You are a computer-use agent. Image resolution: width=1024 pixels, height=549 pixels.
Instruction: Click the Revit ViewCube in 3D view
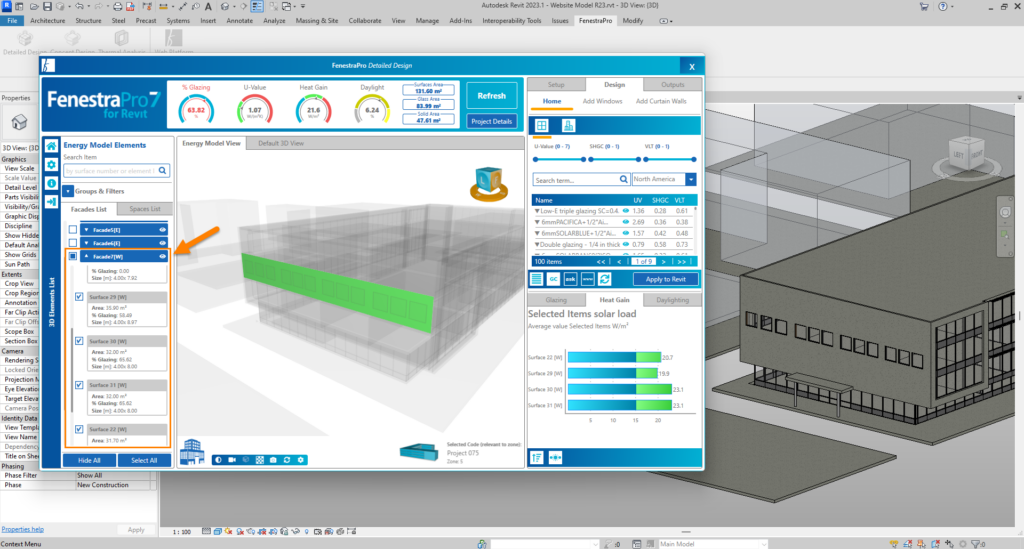(x=968, y=154)
